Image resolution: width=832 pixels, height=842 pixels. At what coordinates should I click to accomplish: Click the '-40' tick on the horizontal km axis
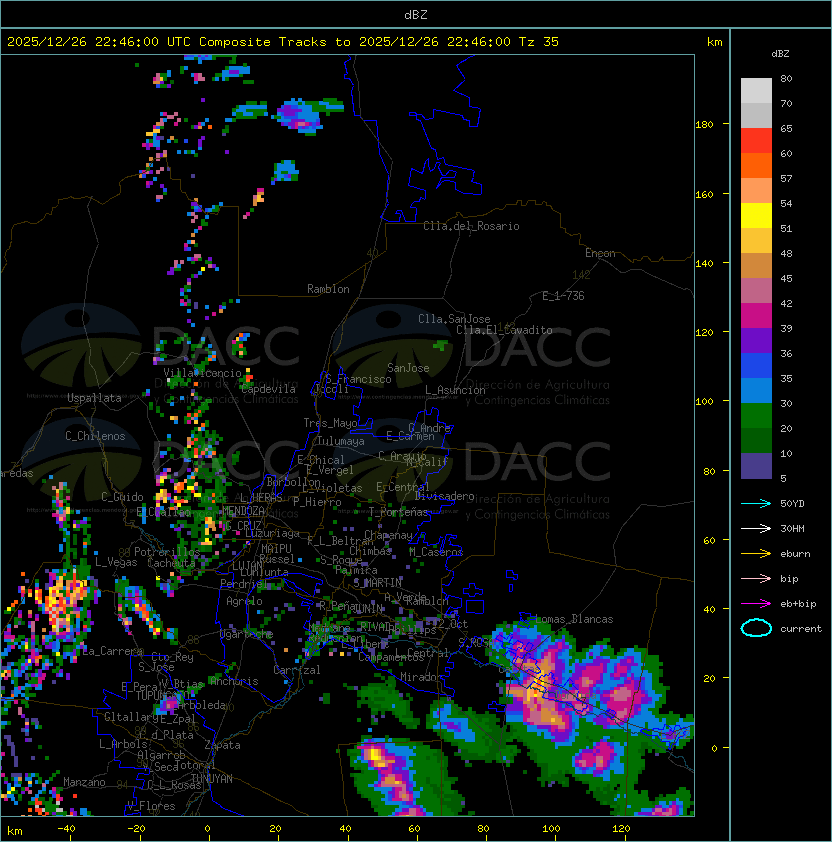(66, 829)
